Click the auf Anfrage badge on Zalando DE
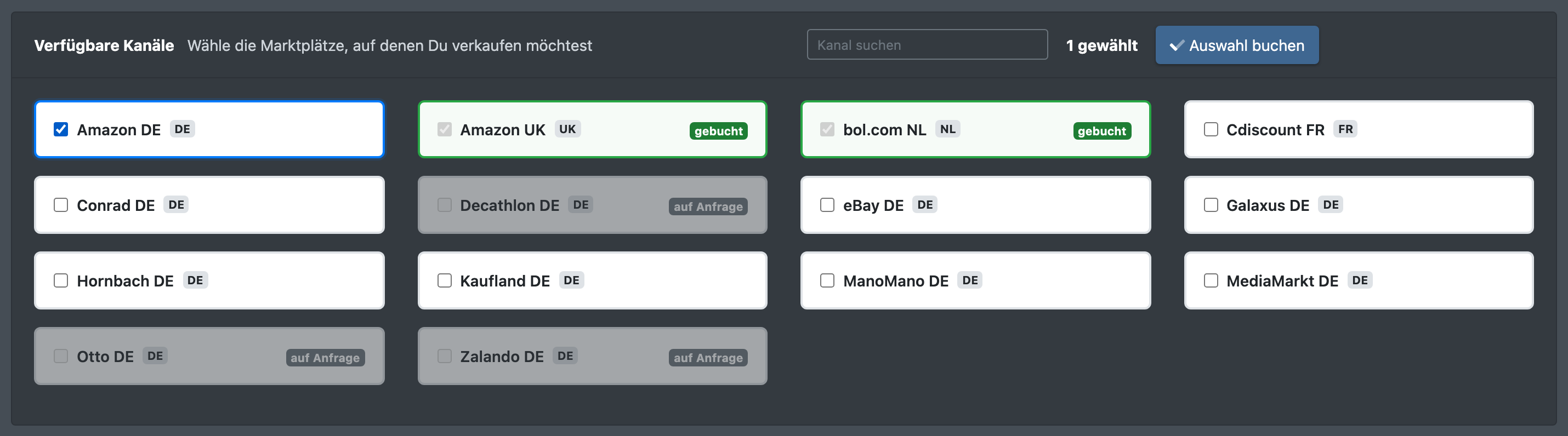Viewport: 1568px width, 436px height. tap(708, 358)
